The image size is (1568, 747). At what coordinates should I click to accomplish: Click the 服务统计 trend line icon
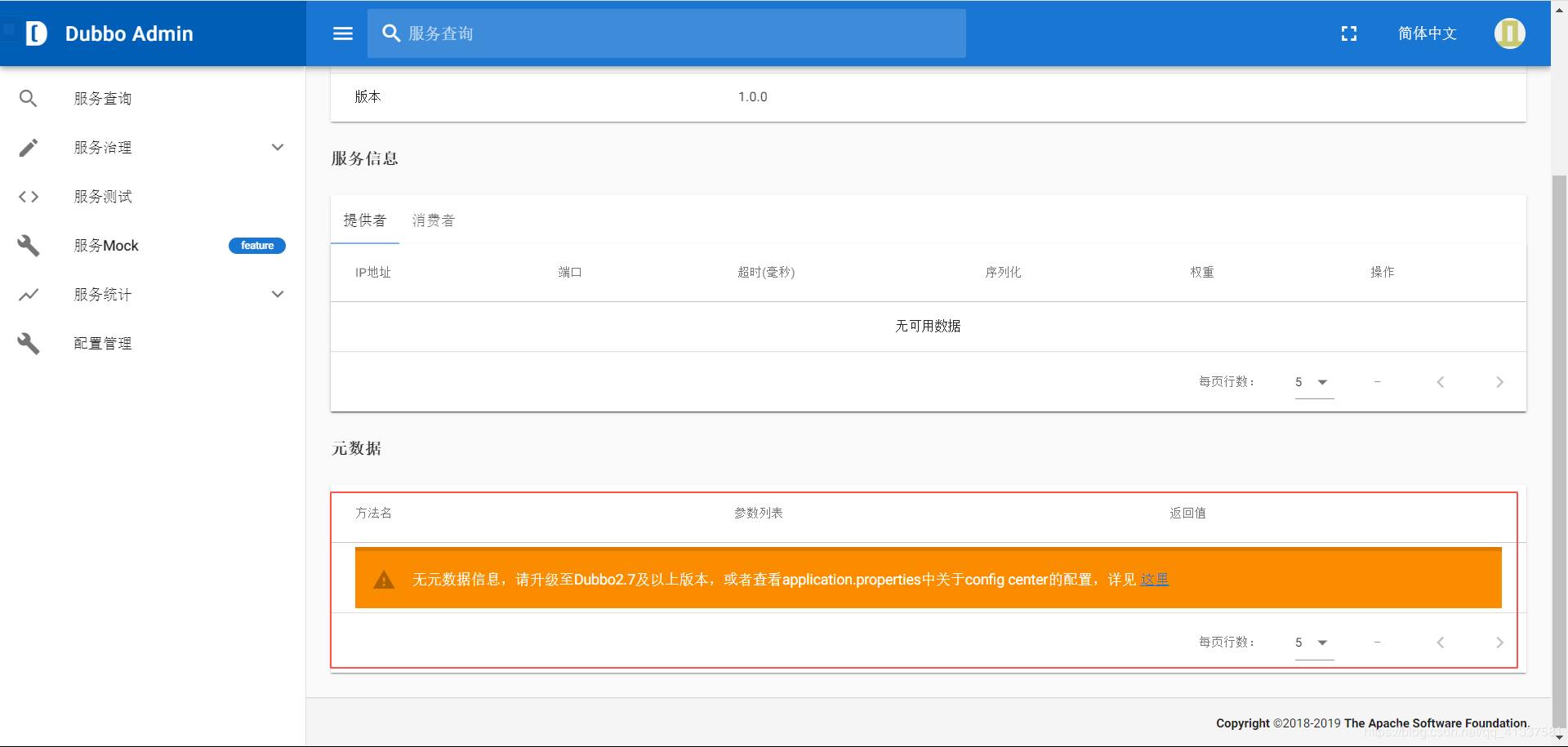coord(29,295)
